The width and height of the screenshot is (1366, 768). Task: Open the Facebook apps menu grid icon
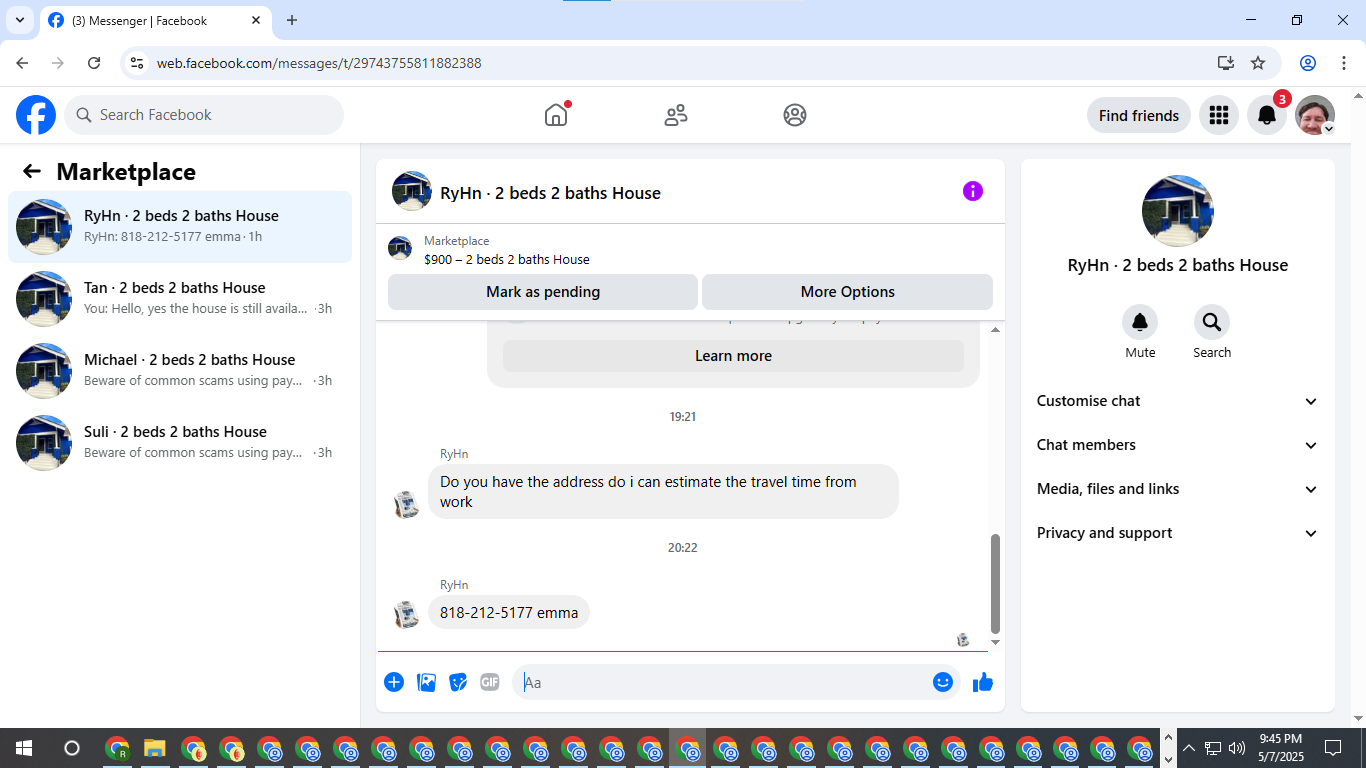pyautogui.click(x=1218, y=115)
